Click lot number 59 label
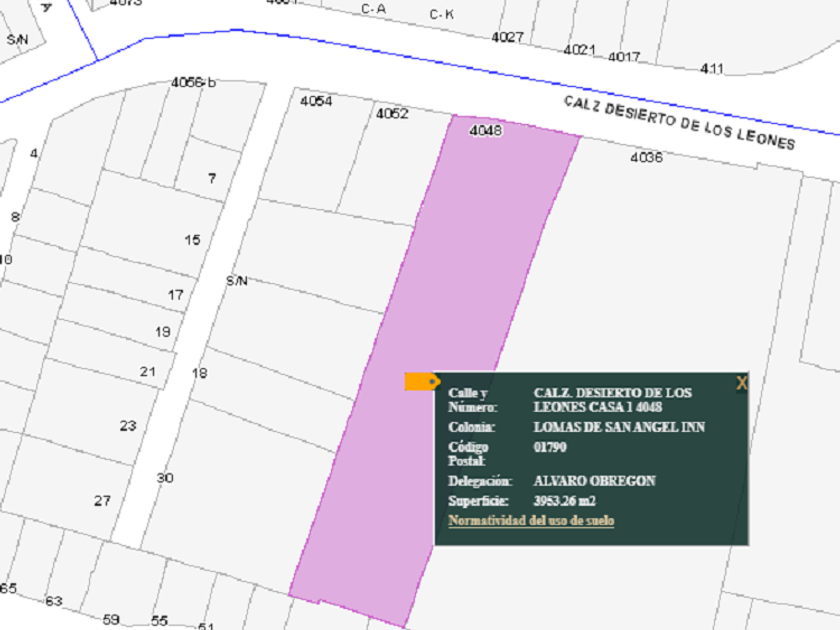 pos(111,620)
